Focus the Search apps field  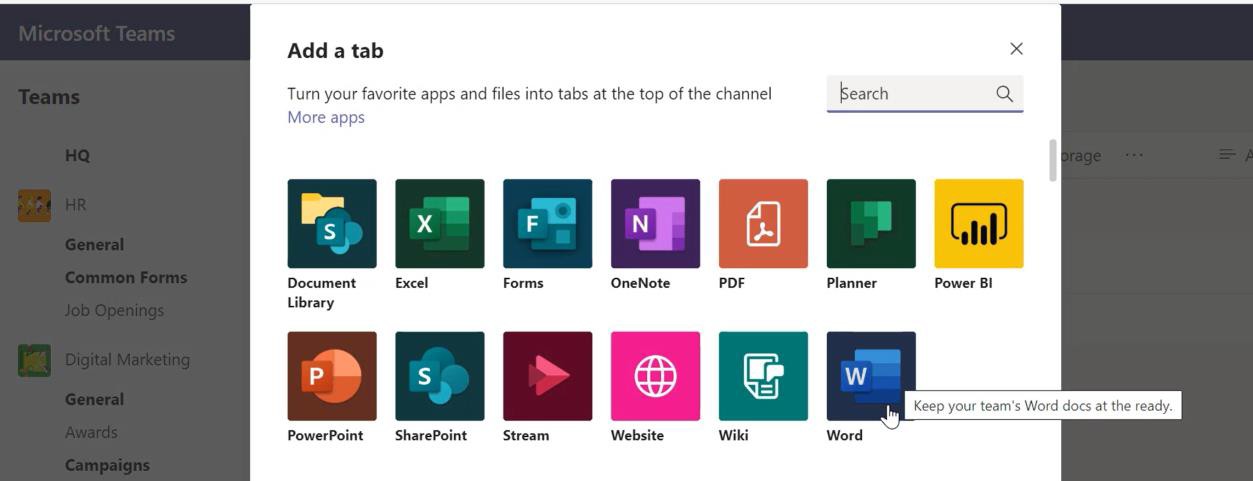(x=925, y=94)
